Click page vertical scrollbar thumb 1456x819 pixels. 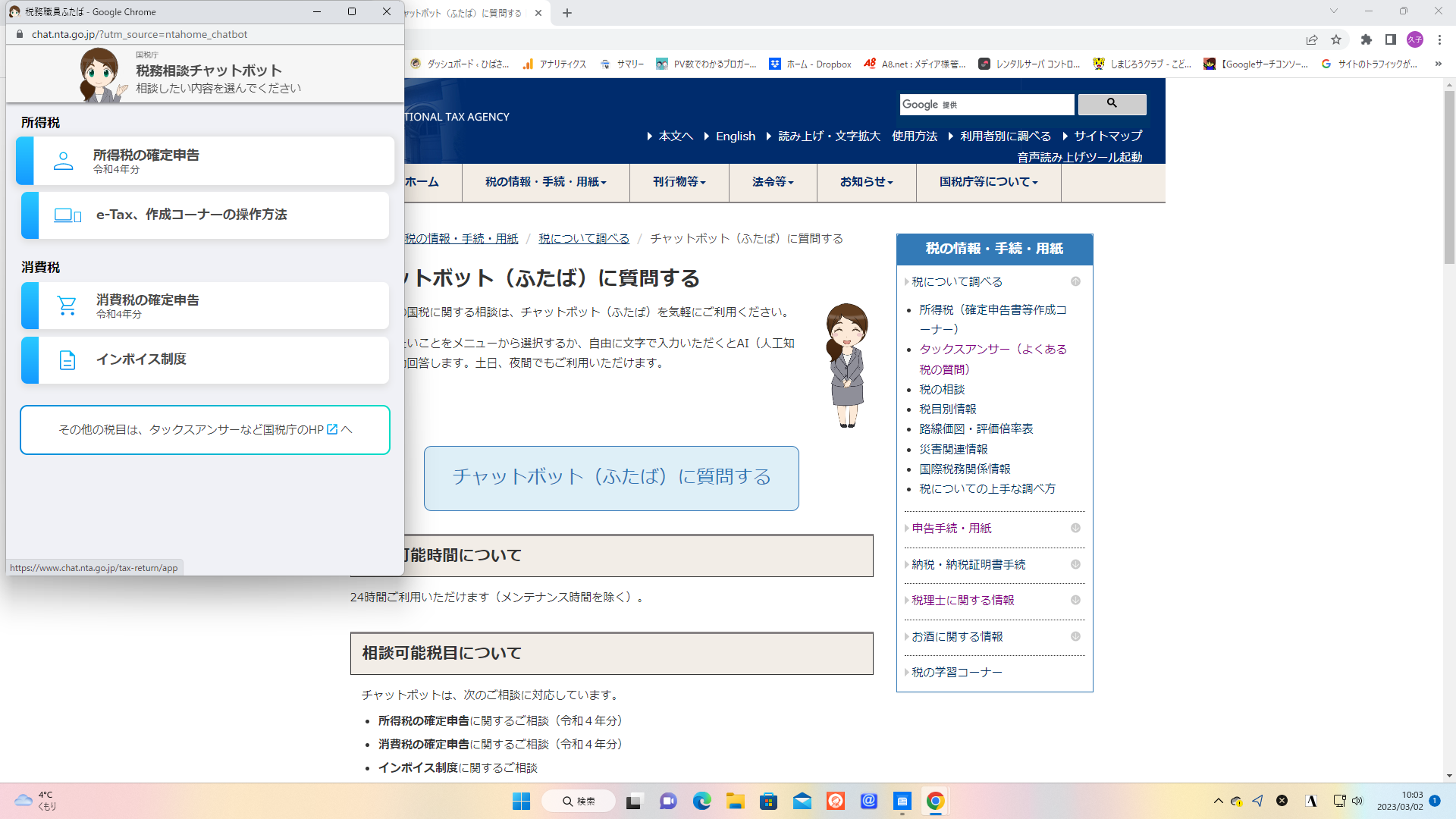tap(1449, 178)
